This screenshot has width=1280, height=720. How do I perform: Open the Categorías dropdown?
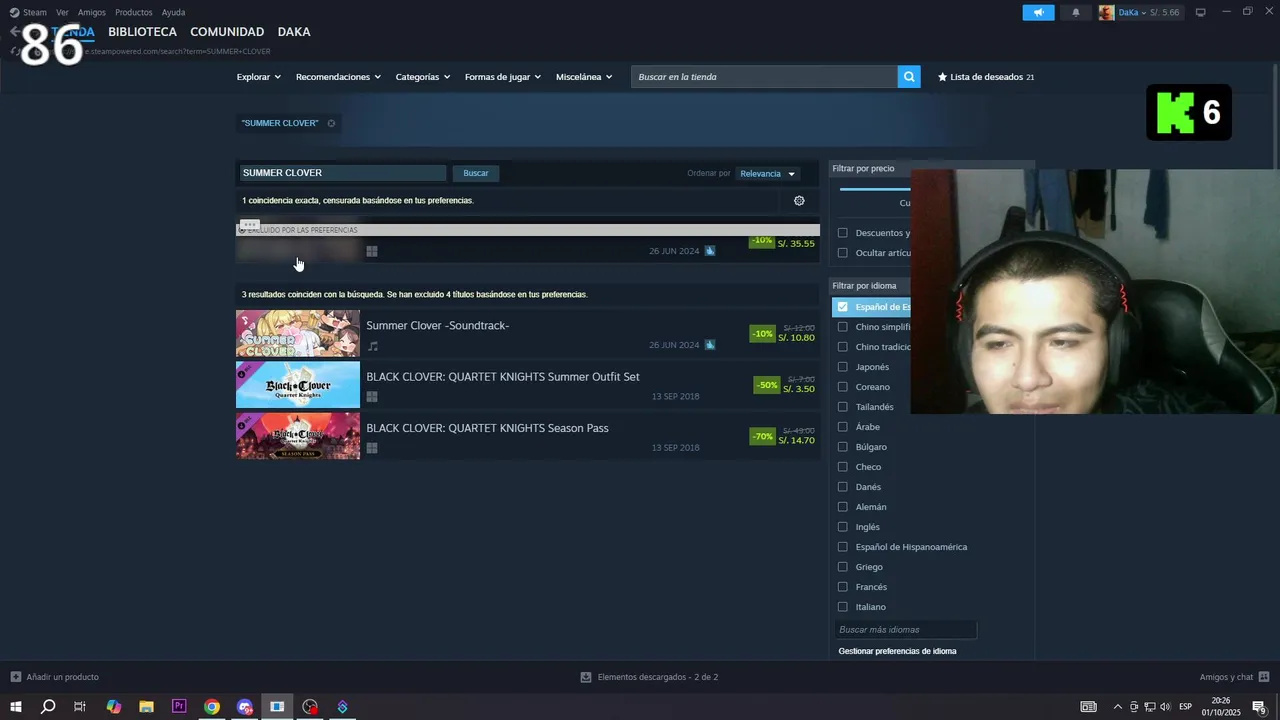click(423, 77)
